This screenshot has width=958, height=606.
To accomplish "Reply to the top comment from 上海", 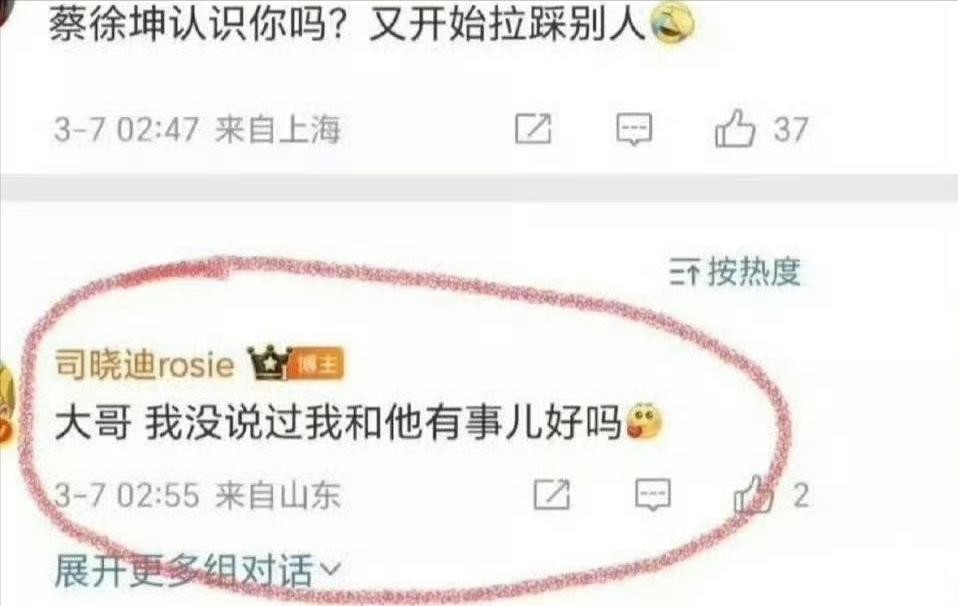I will pyautogui.click(x=634, y=129).
